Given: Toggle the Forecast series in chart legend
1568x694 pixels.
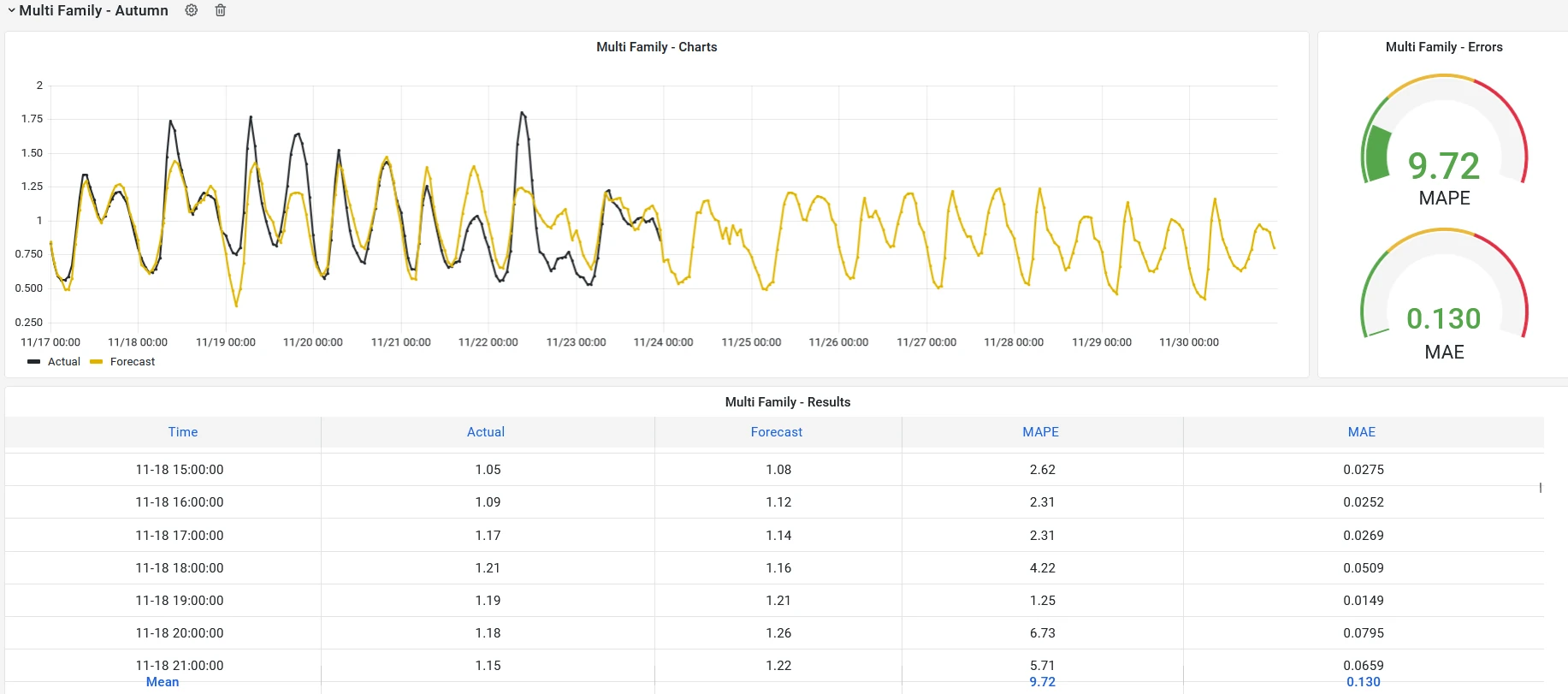Looking at the screenshot, I should [133, 362].
